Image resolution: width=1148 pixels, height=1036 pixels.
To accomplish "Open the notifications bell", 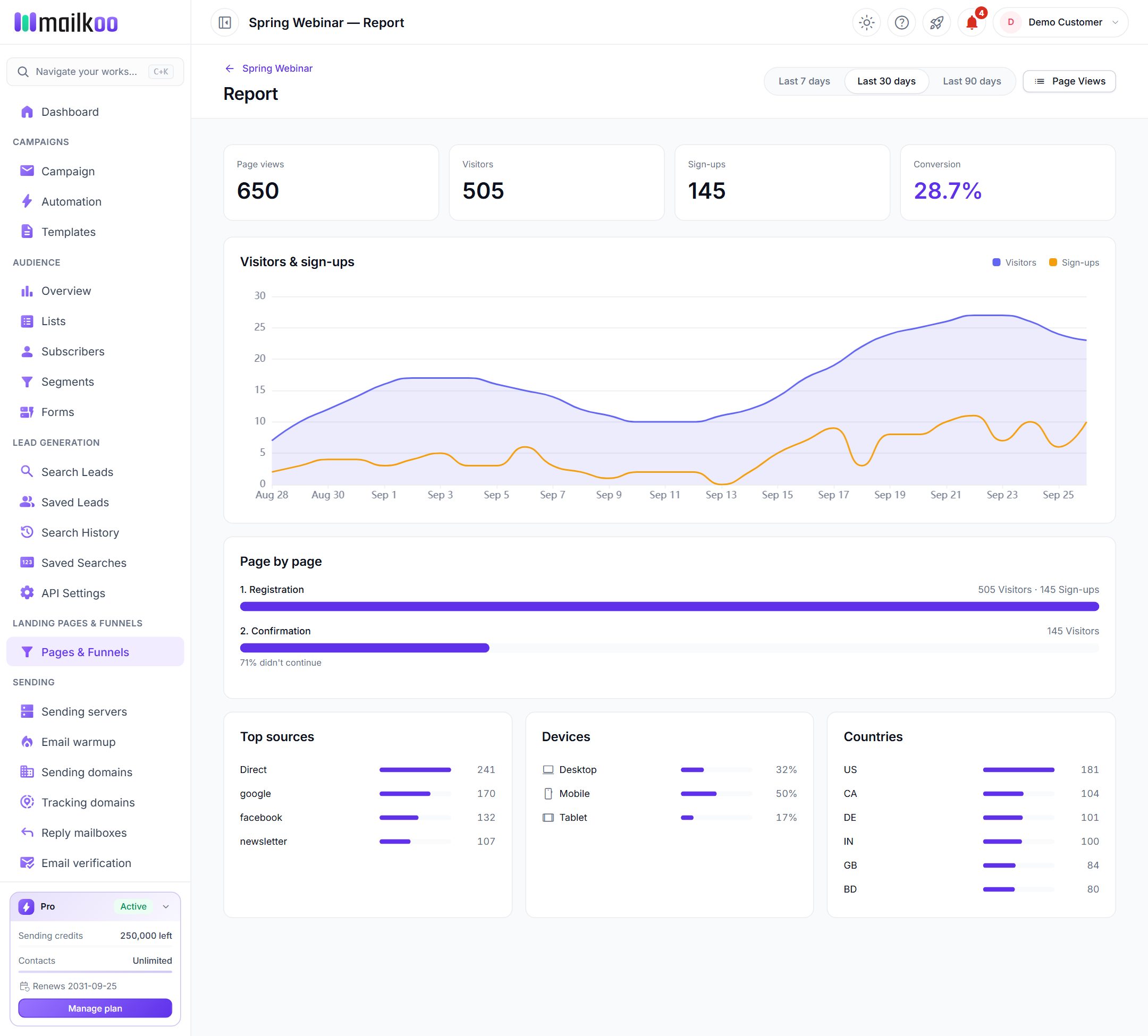I will click(x=972, y=22).
